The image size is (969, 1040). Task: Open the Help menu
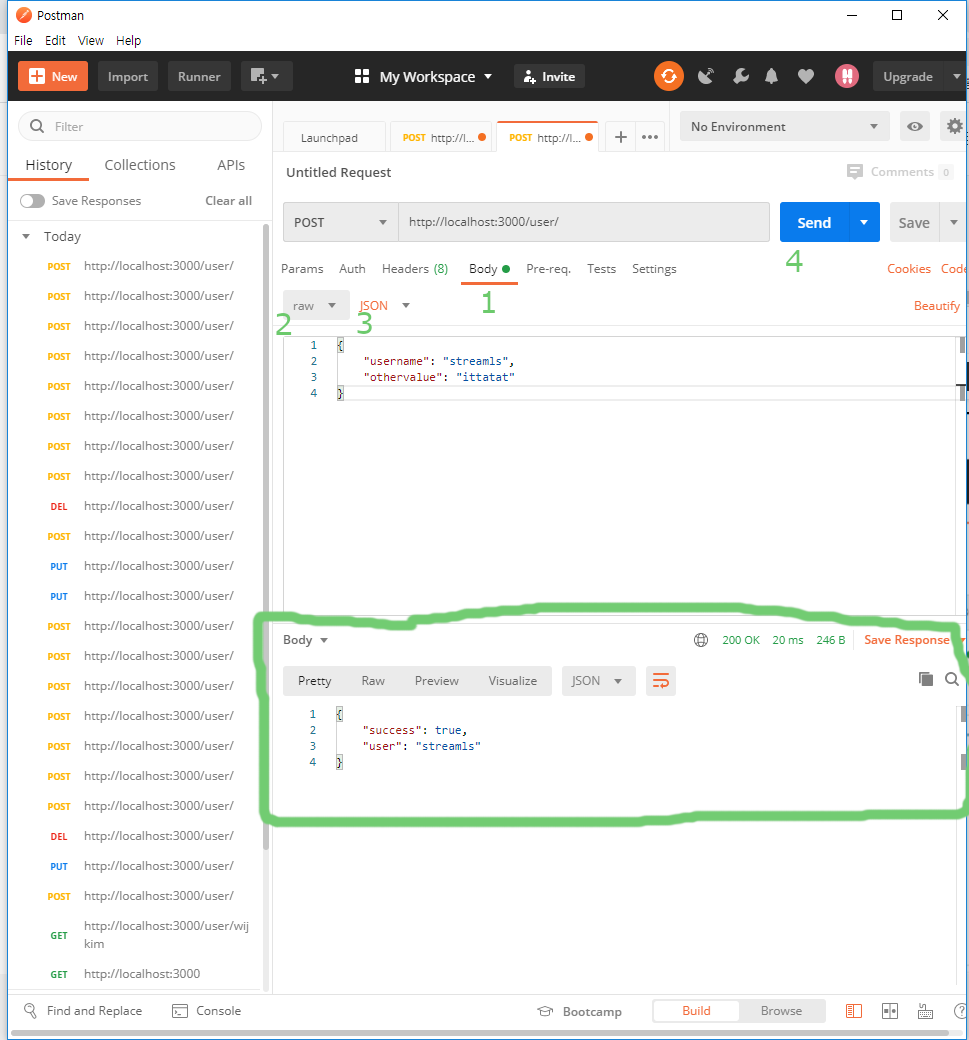click(129, 40)
